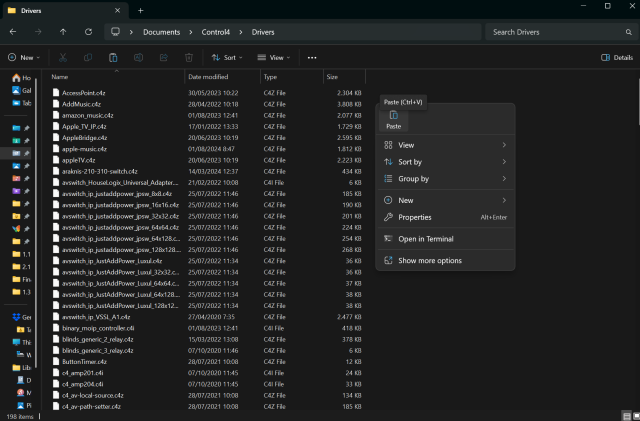Select the file avswitch_ip_VSSL_A1.c4z

(96, 317)
